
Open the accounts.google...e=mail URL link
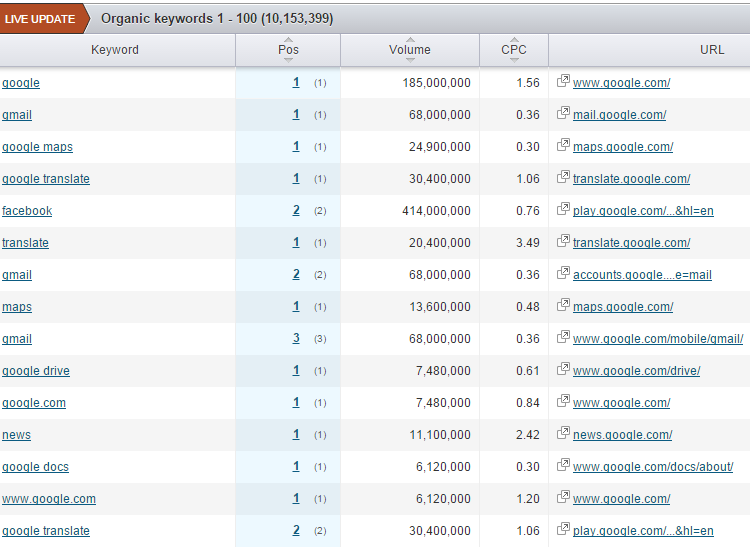point(642,275)
